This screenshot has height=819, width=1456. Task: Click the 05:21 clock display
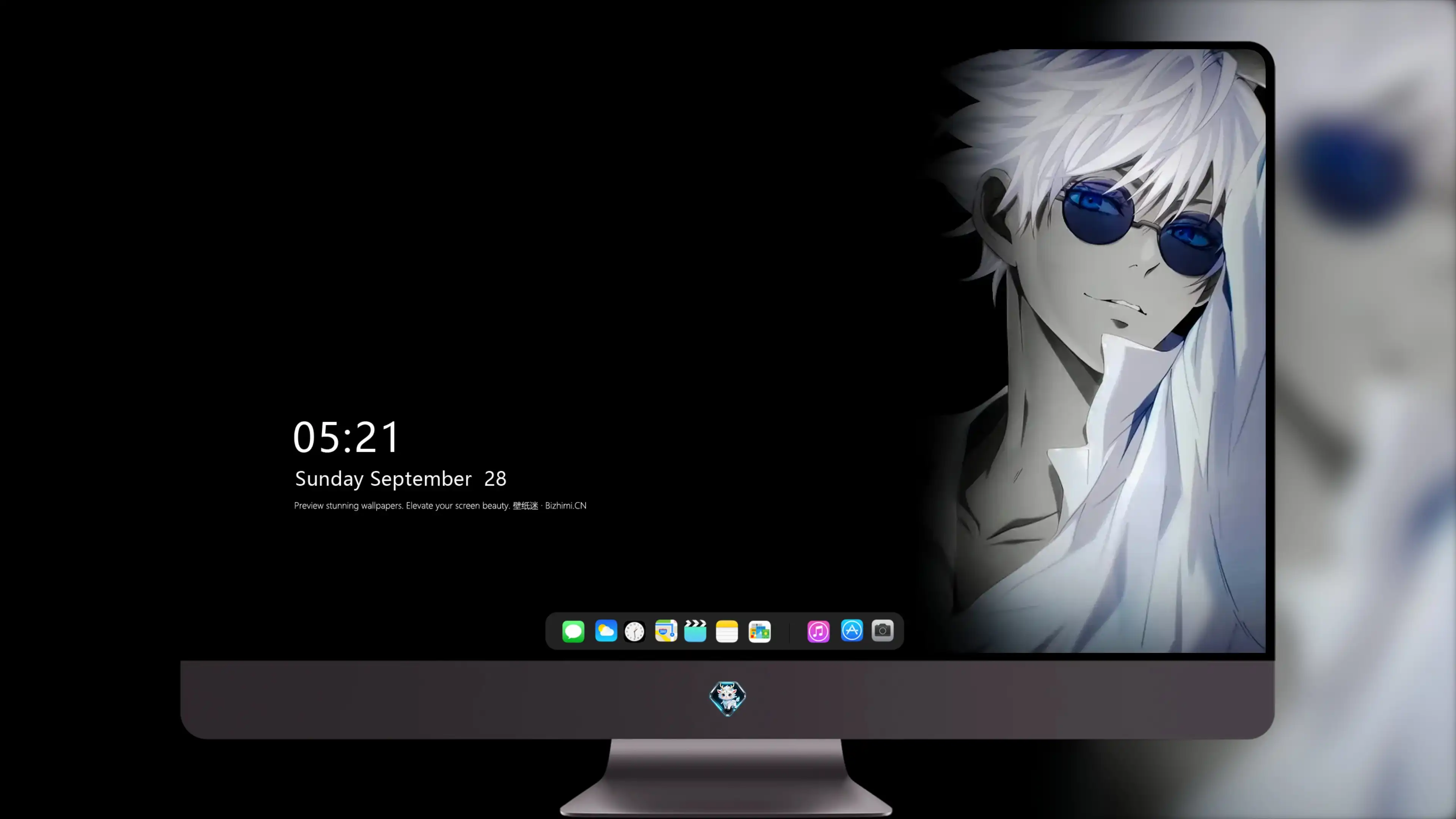tap(346, 437)
